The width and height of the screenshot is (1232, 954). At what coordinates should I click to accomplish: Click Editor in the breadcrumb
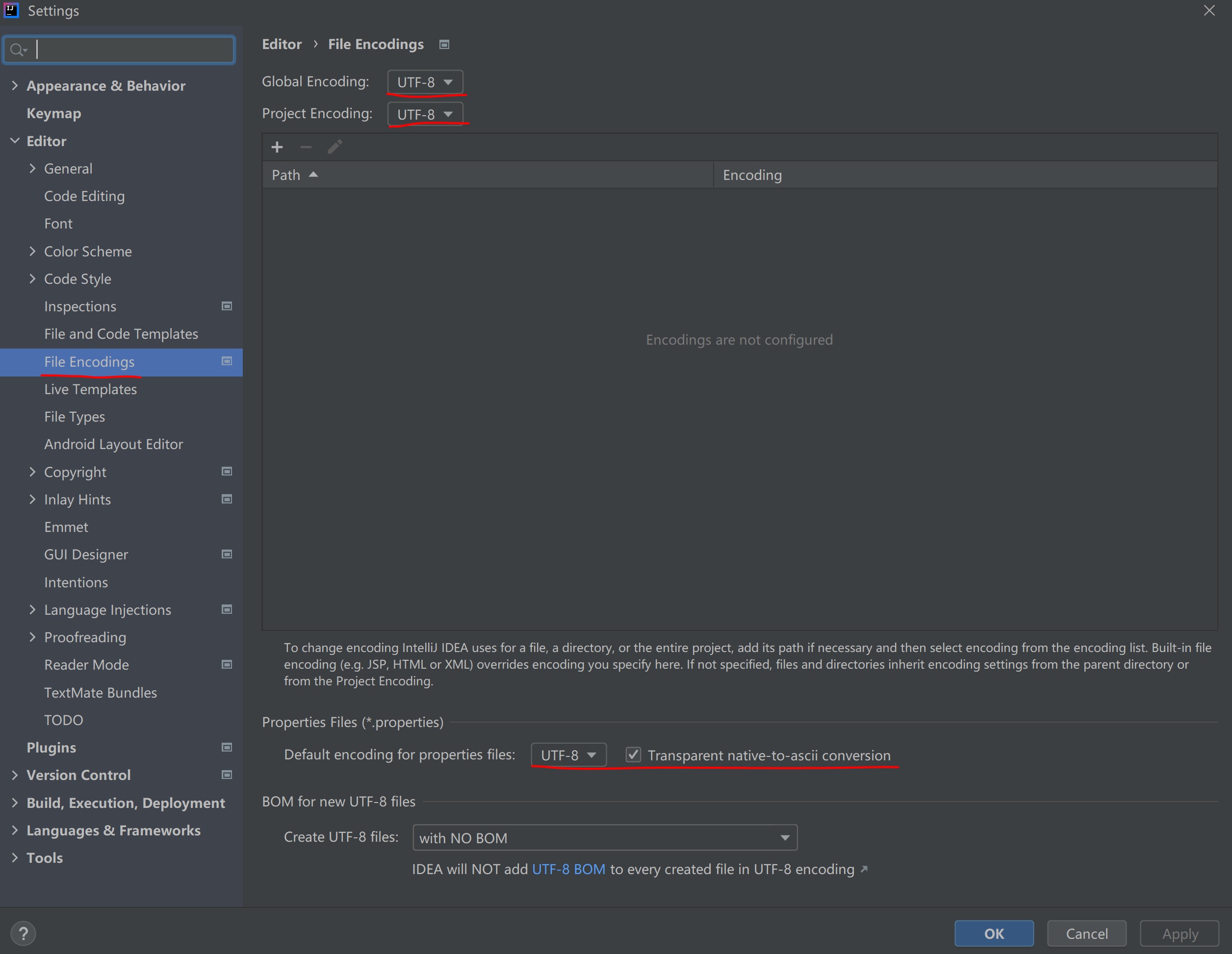click(282, 45)
